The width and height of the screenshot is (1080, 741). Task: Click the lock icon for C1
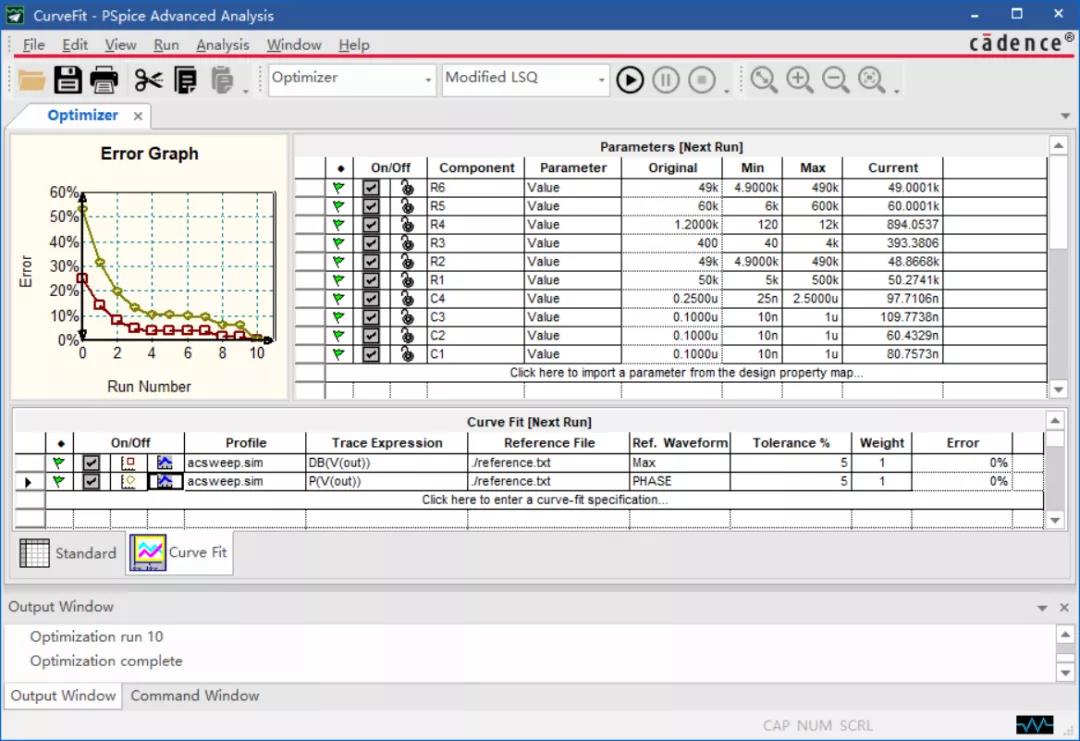(407, 354)
